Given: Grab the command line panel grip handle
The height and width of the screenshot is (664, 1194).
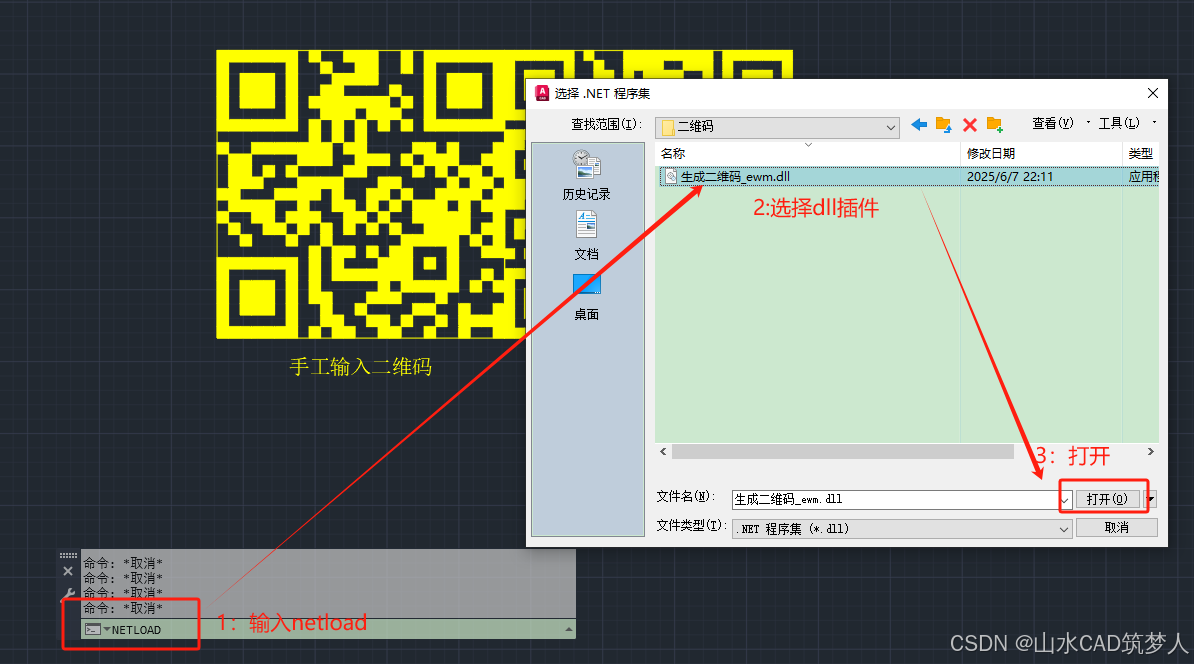Looking at the screenshot, I should tap(68, 555).
